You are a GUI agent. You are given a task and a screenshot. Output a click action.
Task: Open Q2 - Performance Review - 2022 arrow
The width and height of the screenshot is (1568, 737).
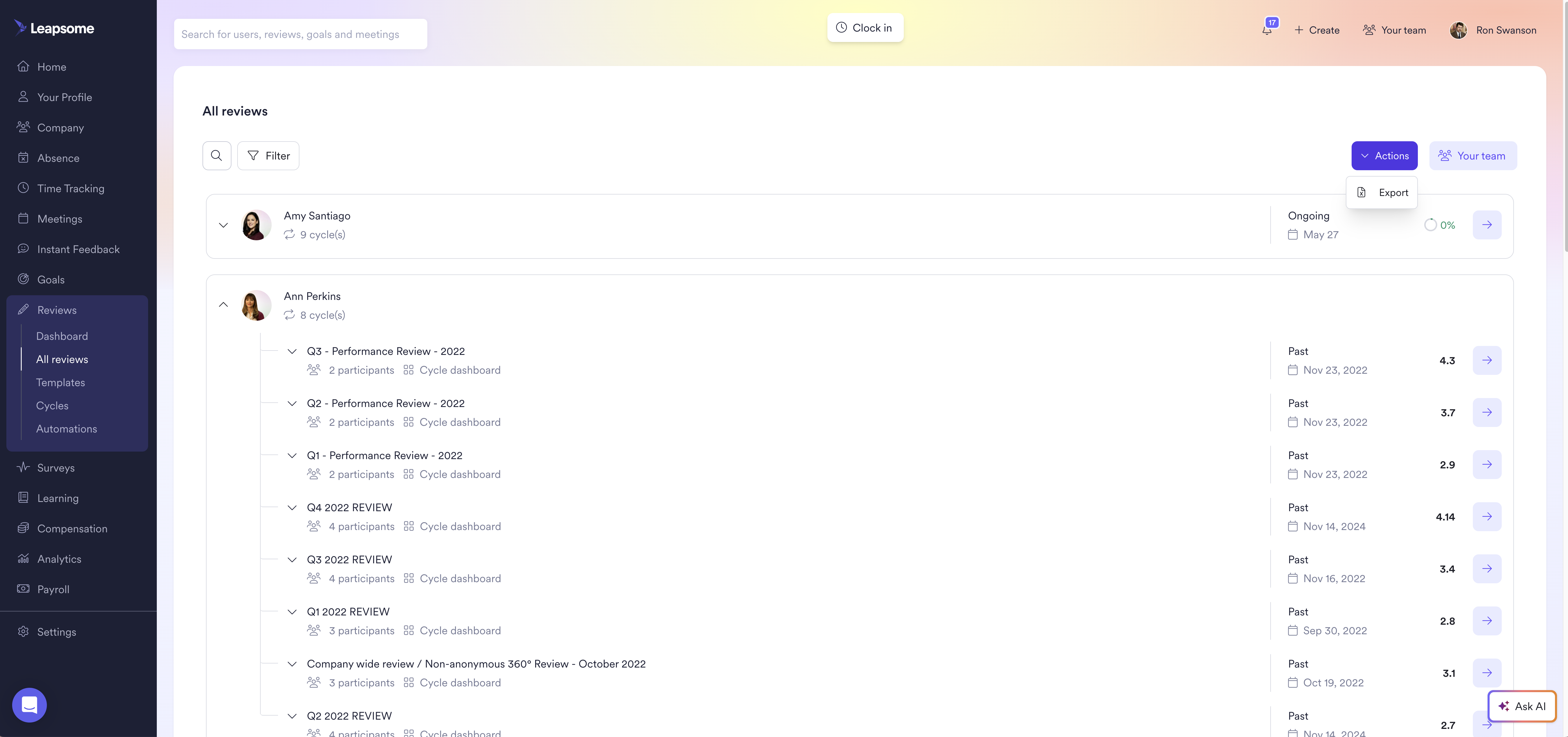pos(1486,412)
